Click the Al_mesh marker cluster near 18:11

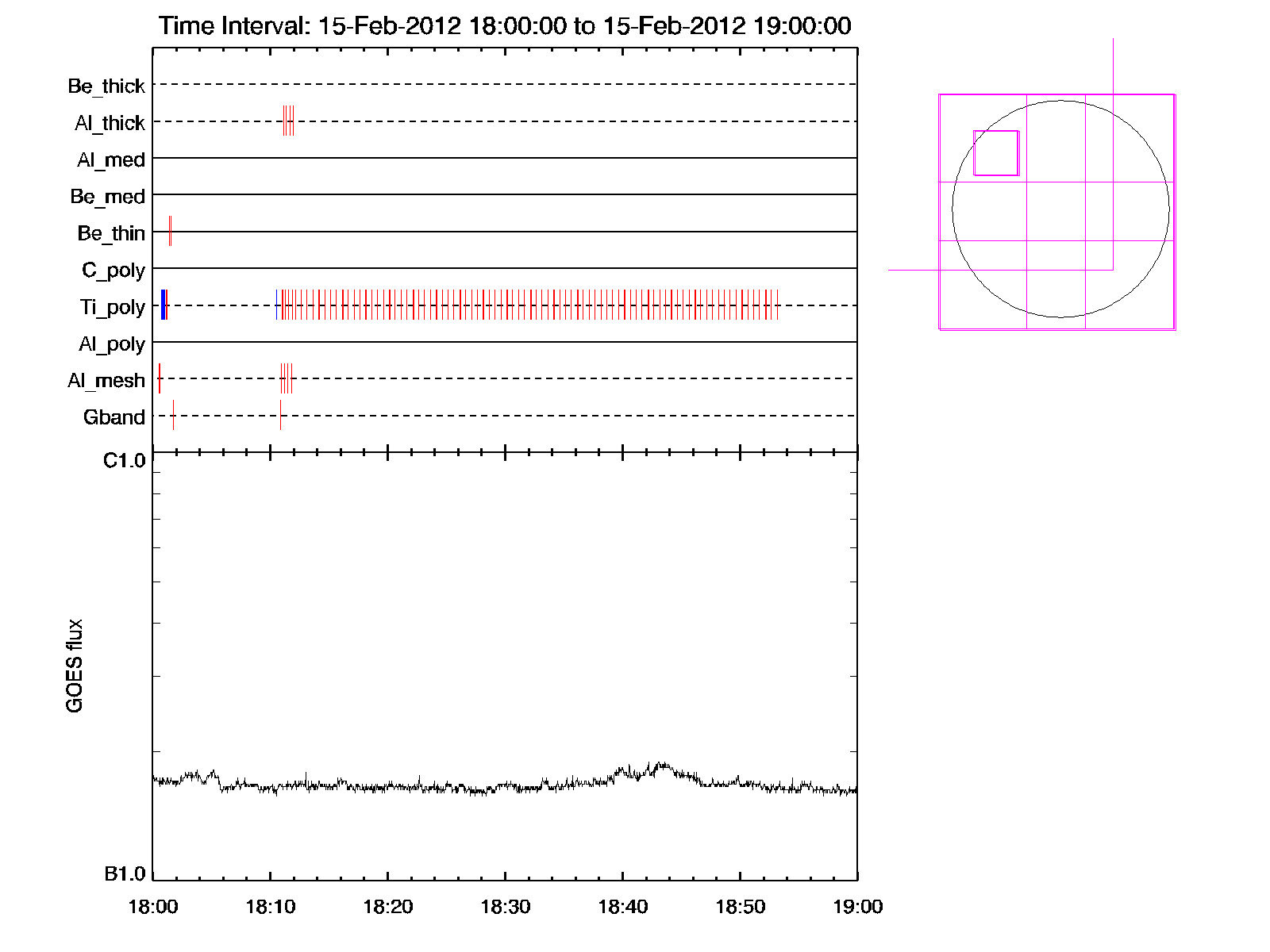point(286,378)
